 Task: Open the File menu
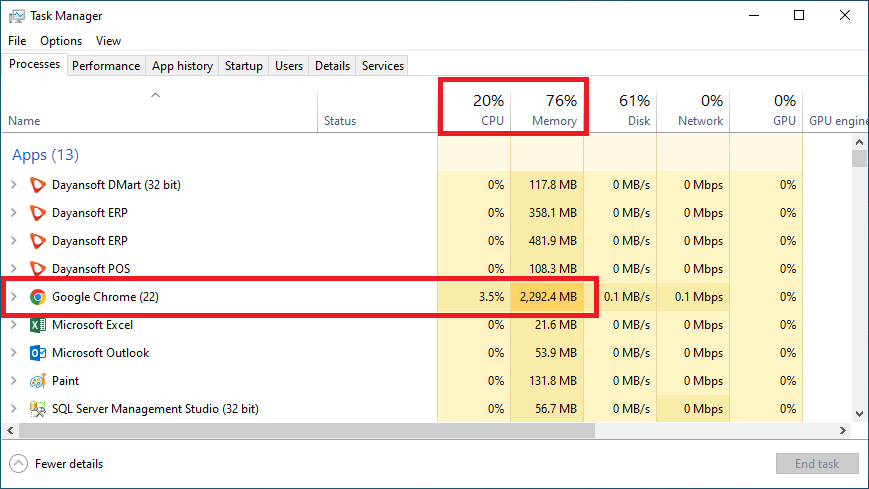coord(17,41)
